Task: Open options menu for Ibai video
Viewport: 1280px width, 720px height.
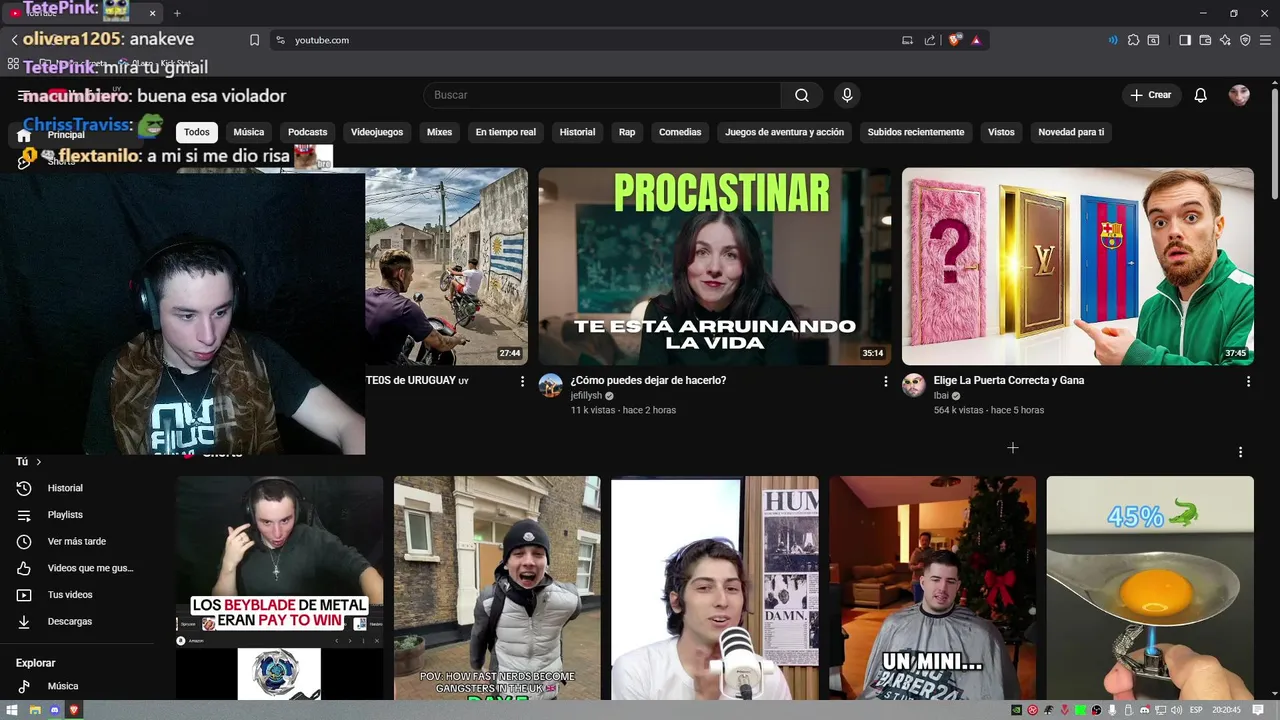Action: (1248, 381)
